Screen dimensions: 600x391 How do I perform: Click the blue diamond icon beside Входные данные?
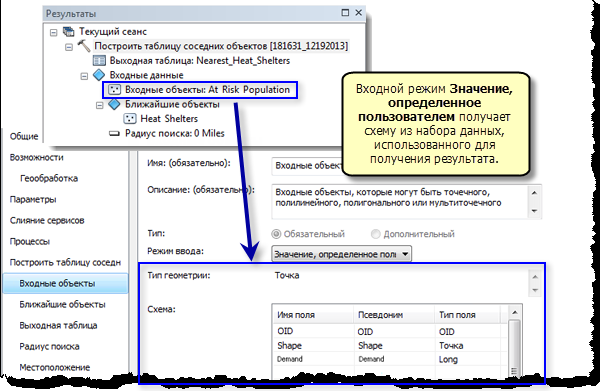(x=99, y=75)
